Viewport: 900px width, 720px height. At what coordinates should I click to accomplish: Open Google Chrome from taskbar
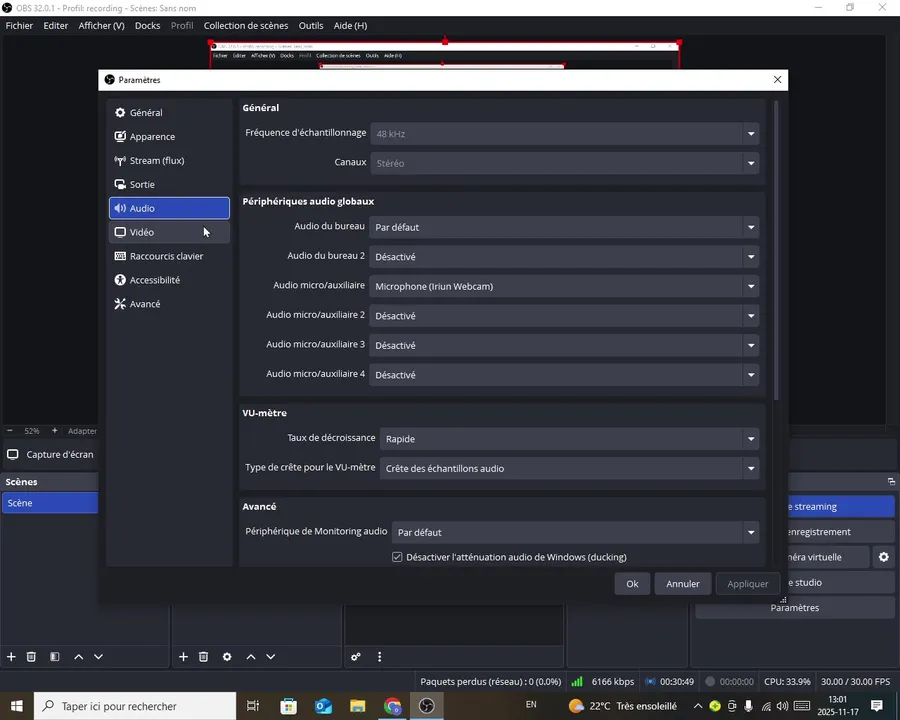click(x=393, y=706)
